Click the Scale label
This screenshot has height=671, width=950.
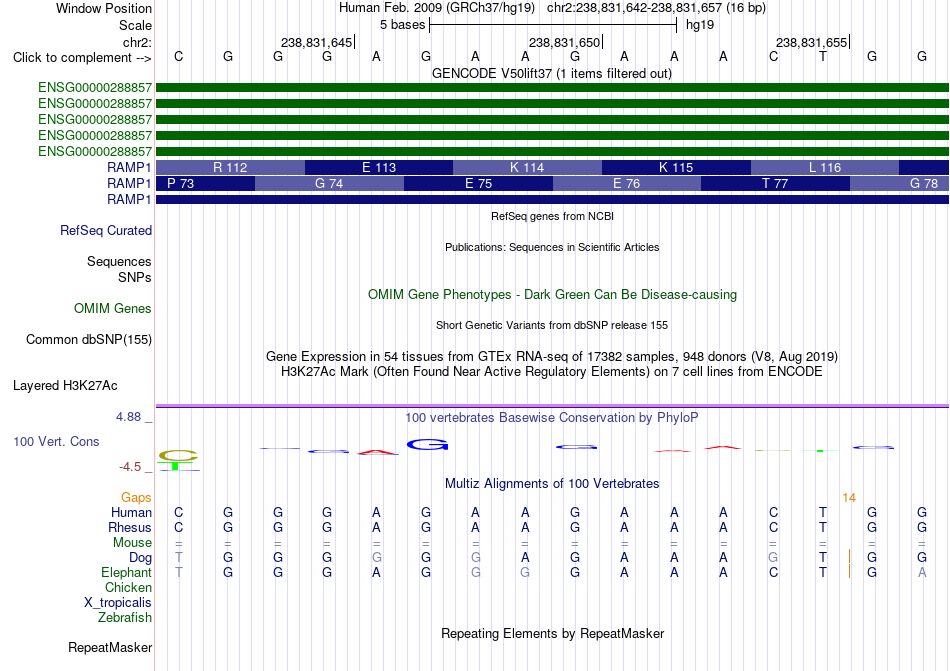[135, 25]
